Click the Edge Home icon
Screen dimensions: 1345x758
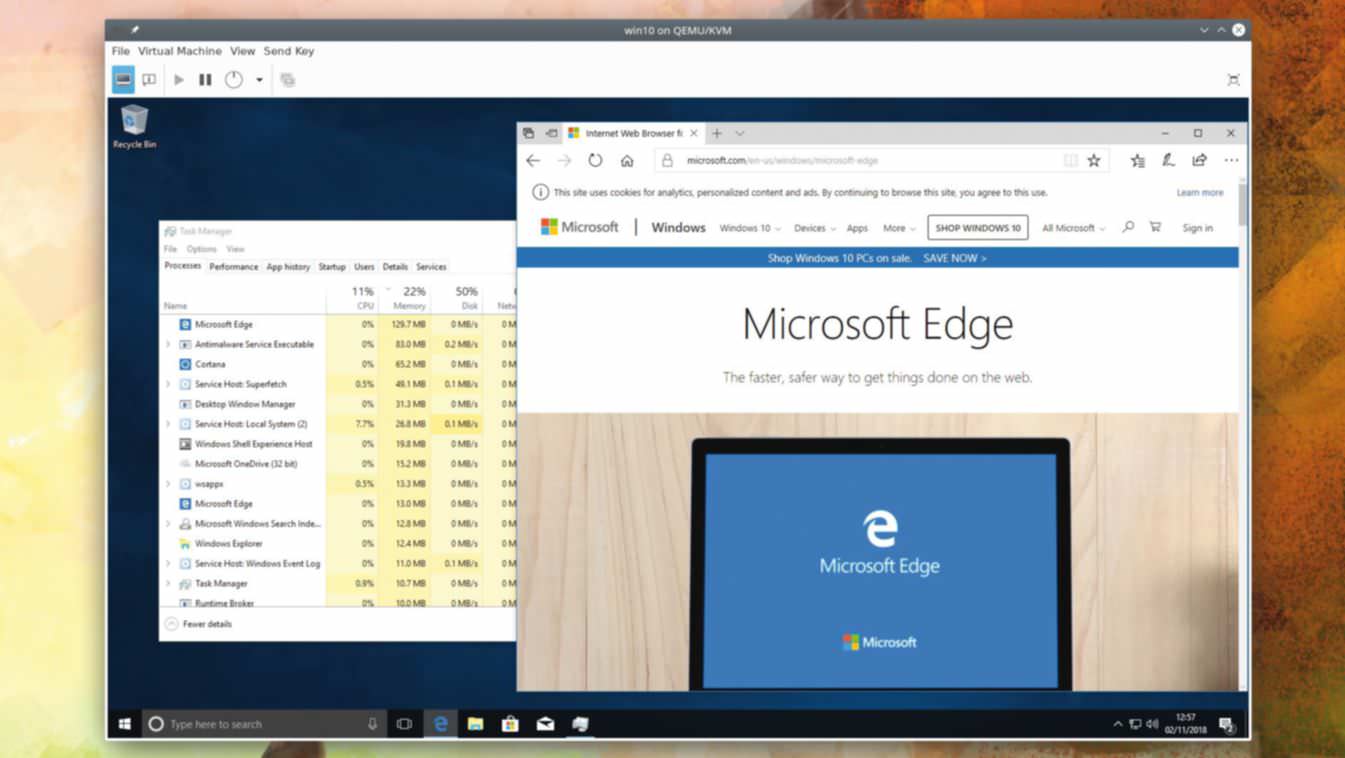(x=627, y=160)
